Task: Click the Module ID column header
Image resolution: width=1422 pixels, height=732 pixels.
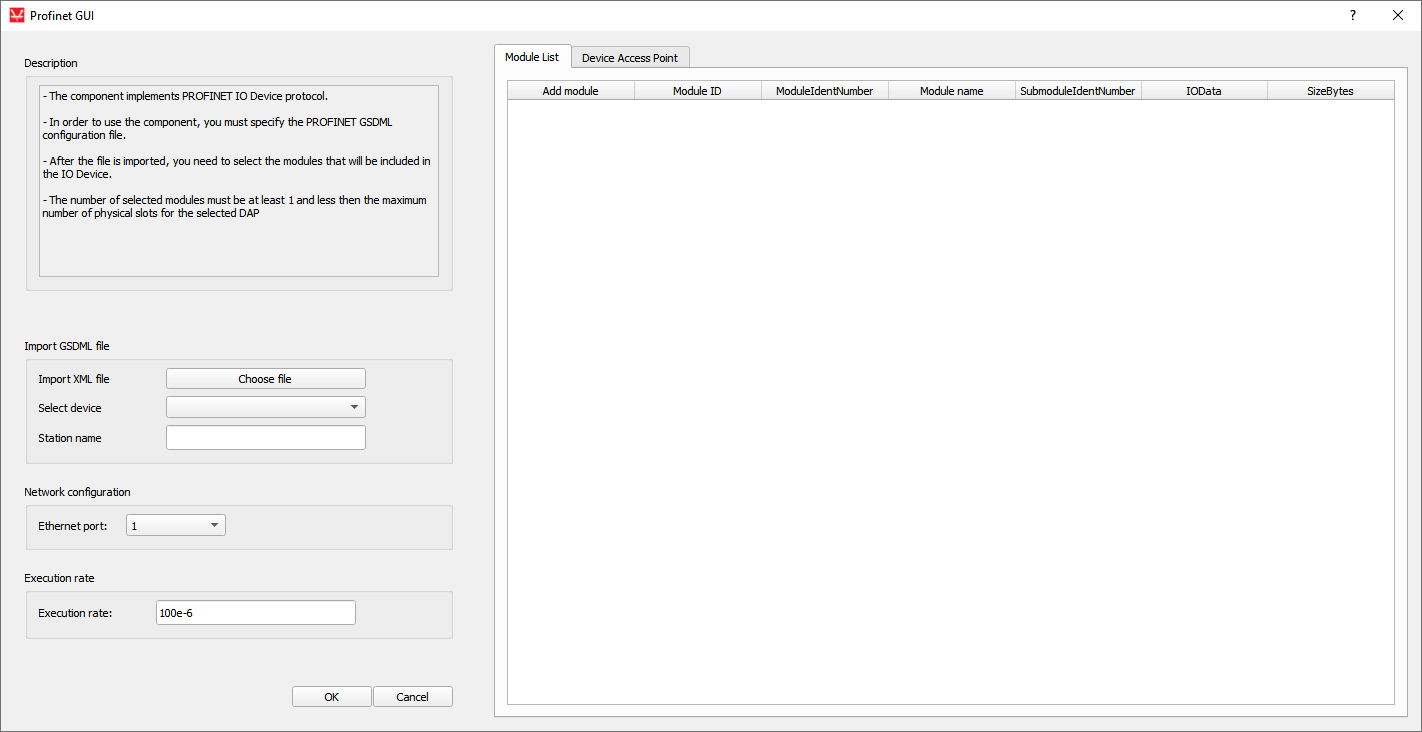Action: coord(697,91)
